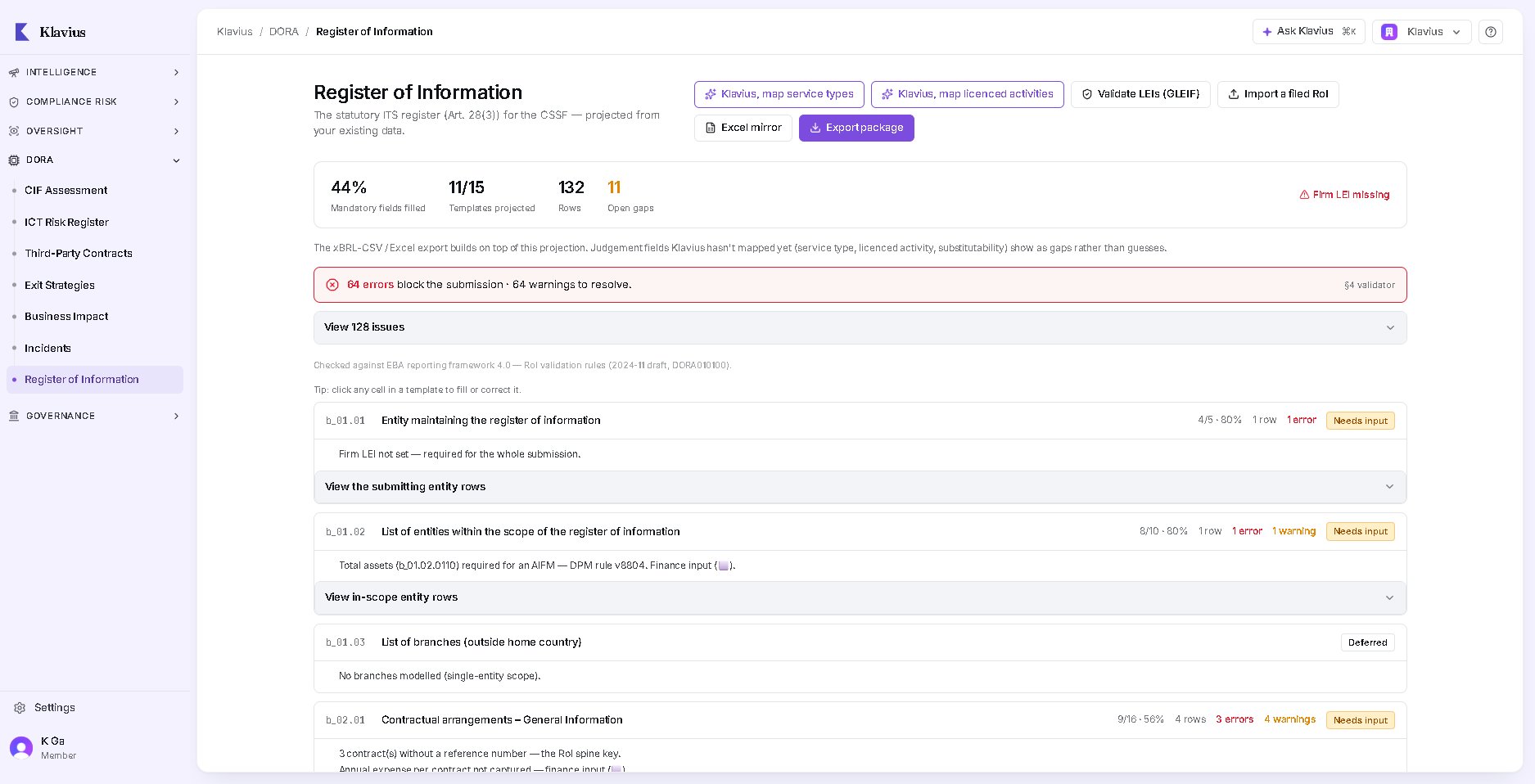Click '1 warning' on b_01.02 row
Screen dimensions: 1535x784
pyautogui.click(x=1294, y=531)
